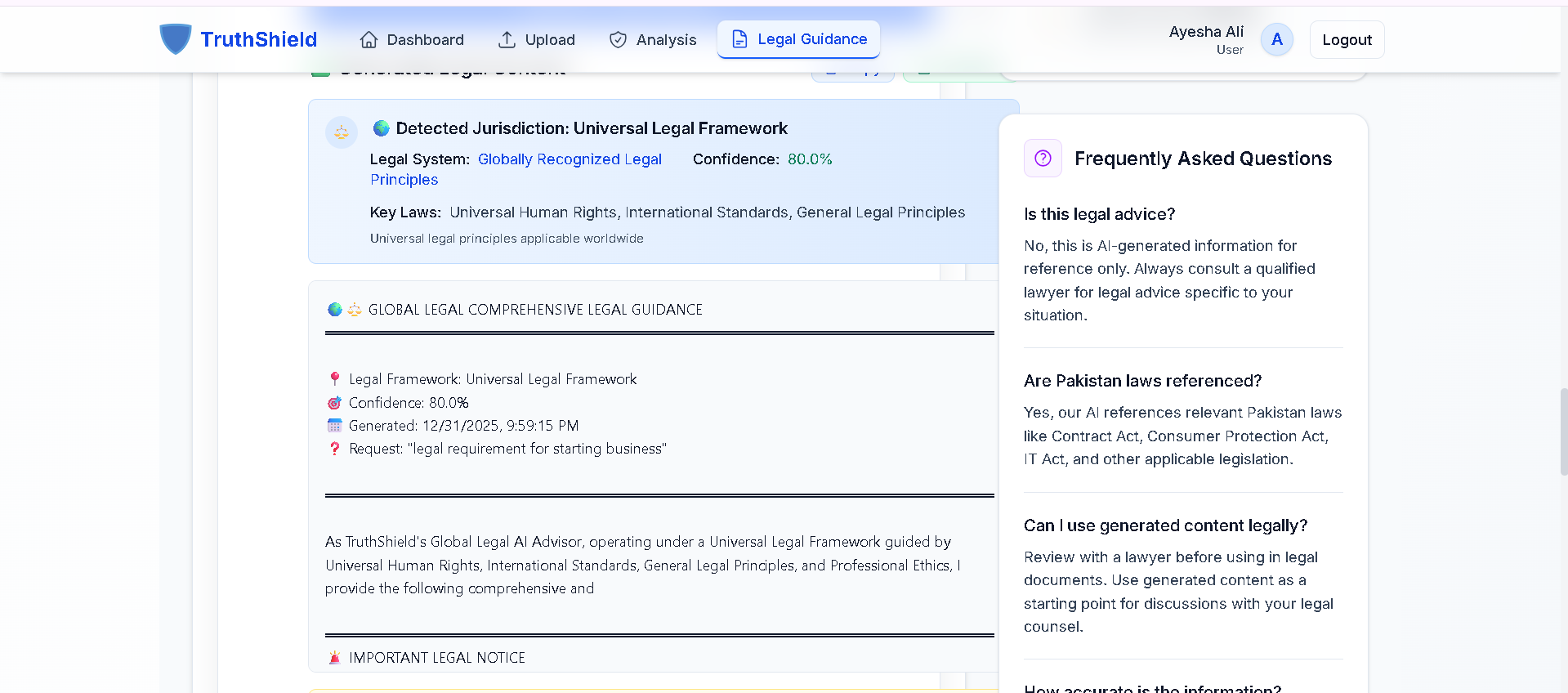Click the Request 'legal requirement for starting business' line
Image resolution: width=1568 pixels, height=693 pixels.
click(507, 449)
